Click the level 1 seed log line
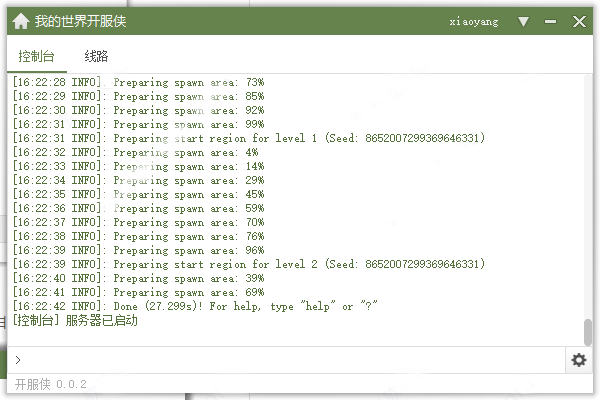600x400 pixels. pyautogui.click(x=249, y=138)
